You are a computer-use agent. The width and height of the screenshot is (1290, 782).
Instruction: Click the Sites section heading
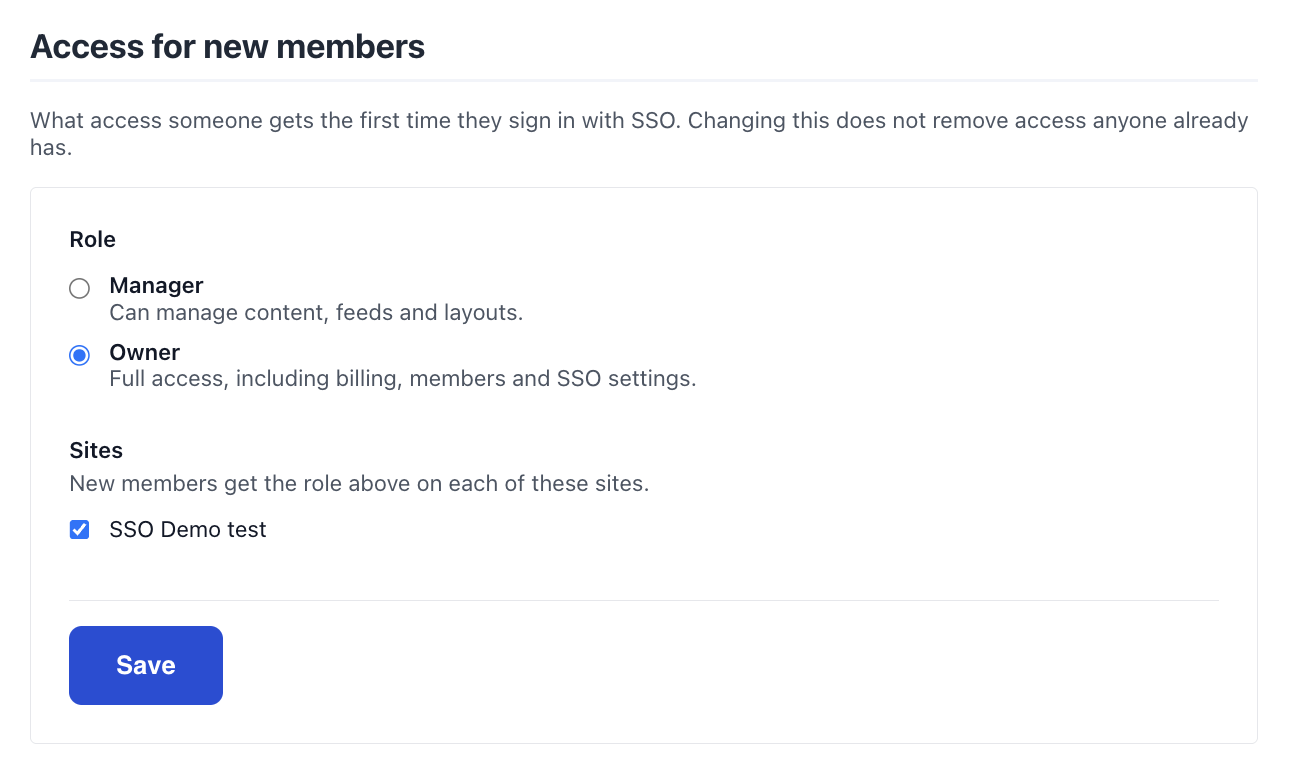[96, 451]
